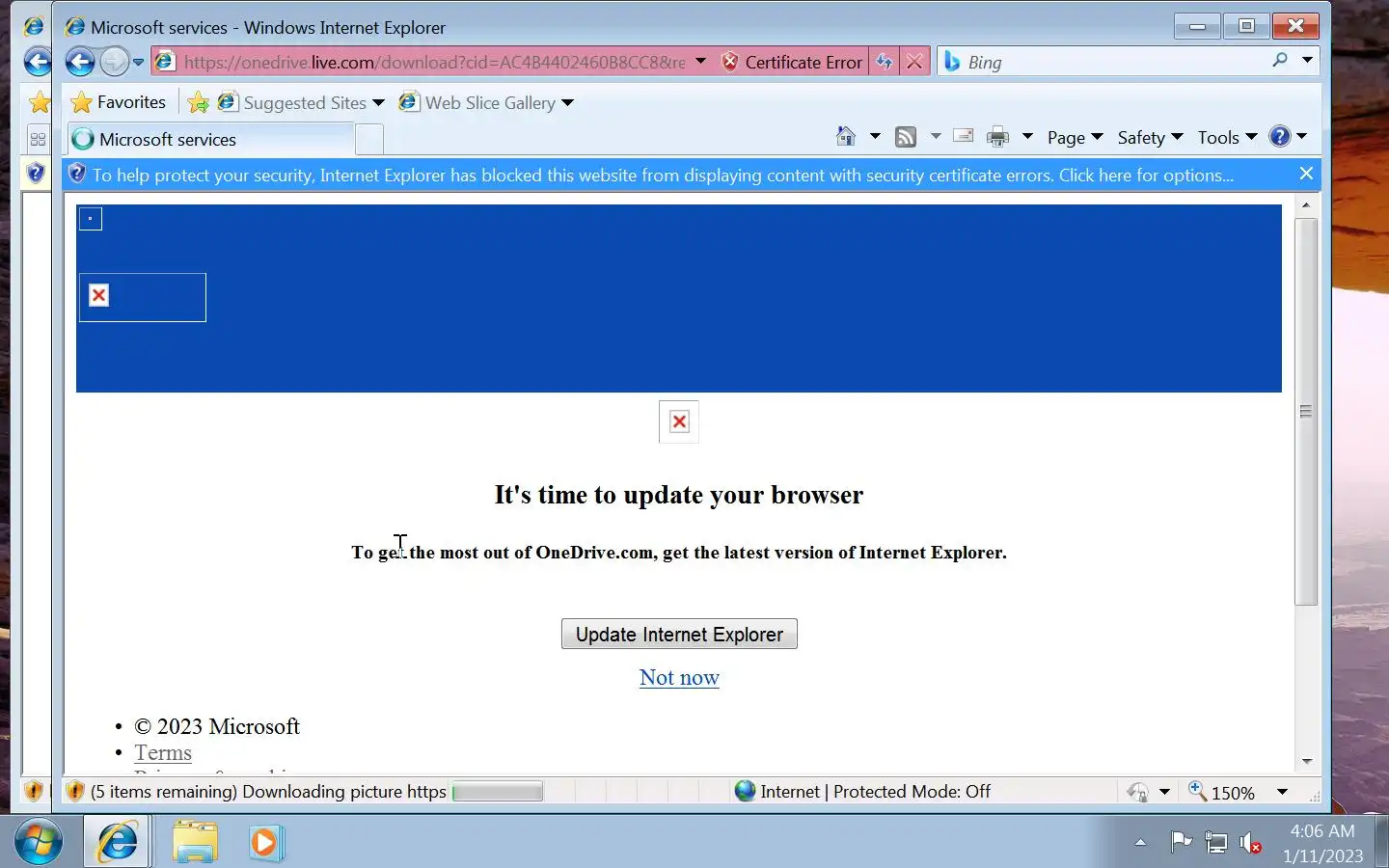The width and height of the screenshot is (1389, 868).
Task: Click the 4:06 AM clock in tray
Action: 1322,831
